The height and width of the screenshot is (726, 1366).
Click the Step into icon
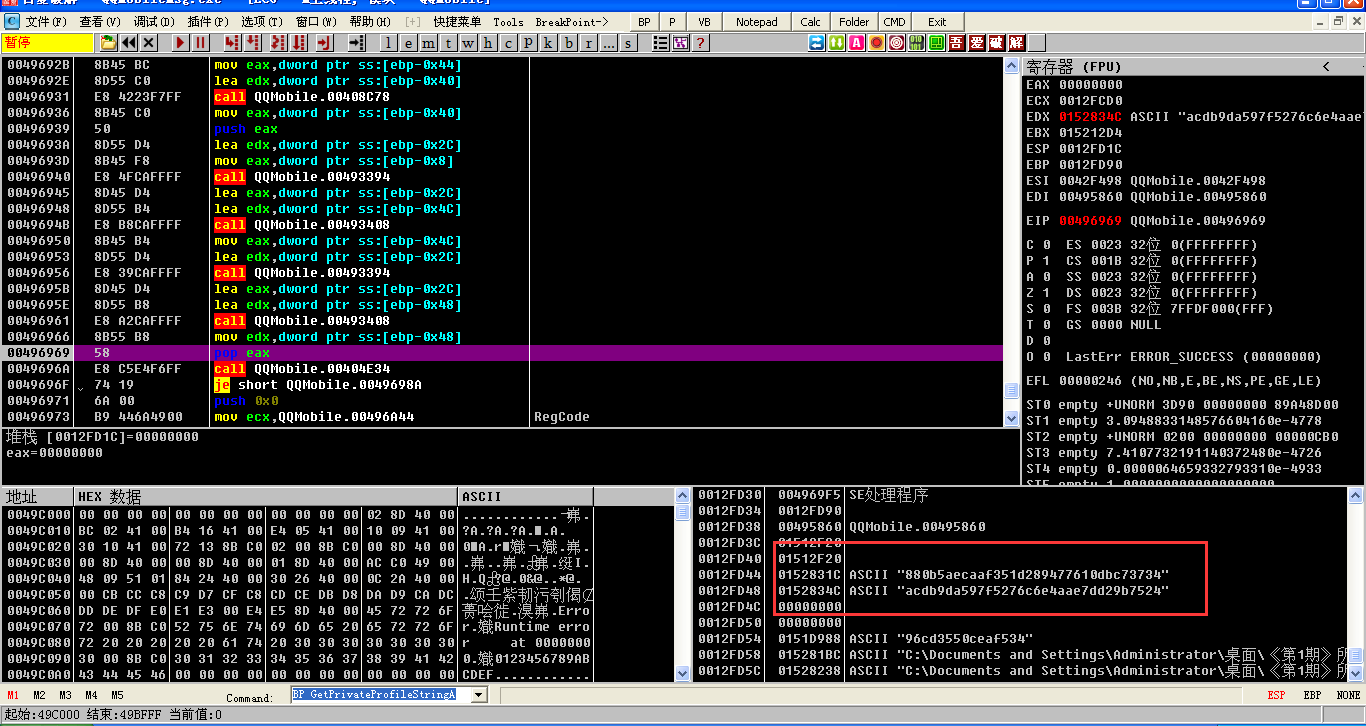(232, 42)
